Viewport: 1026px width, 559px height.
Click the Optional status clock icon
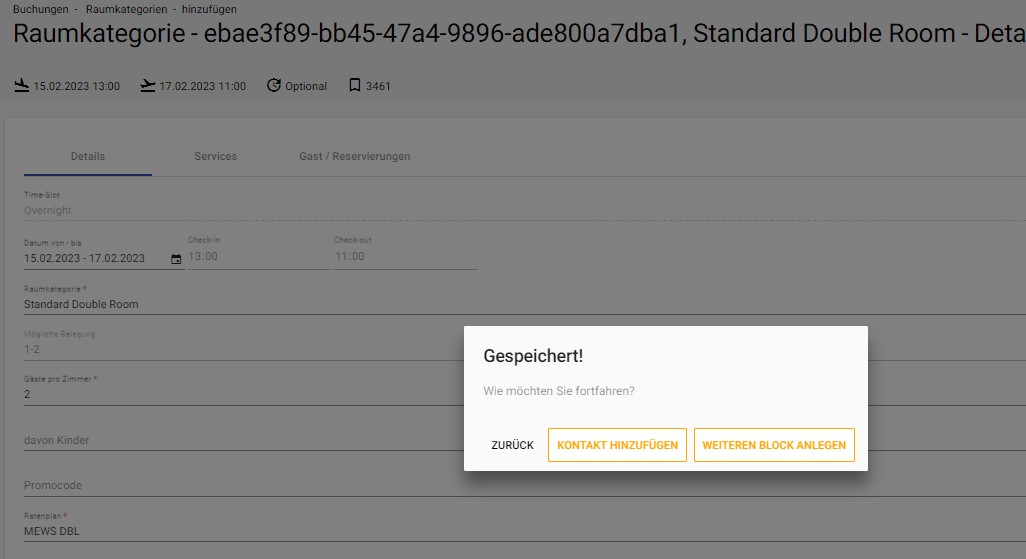pos(274,85)
